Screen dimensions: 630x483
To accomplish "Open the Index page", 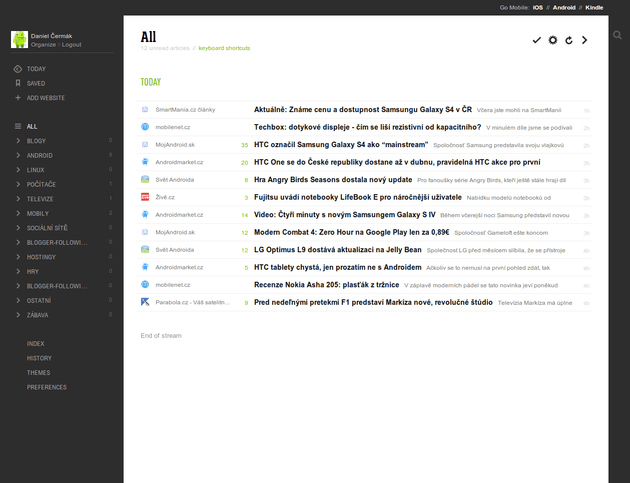I will click(x=35, y=344).
